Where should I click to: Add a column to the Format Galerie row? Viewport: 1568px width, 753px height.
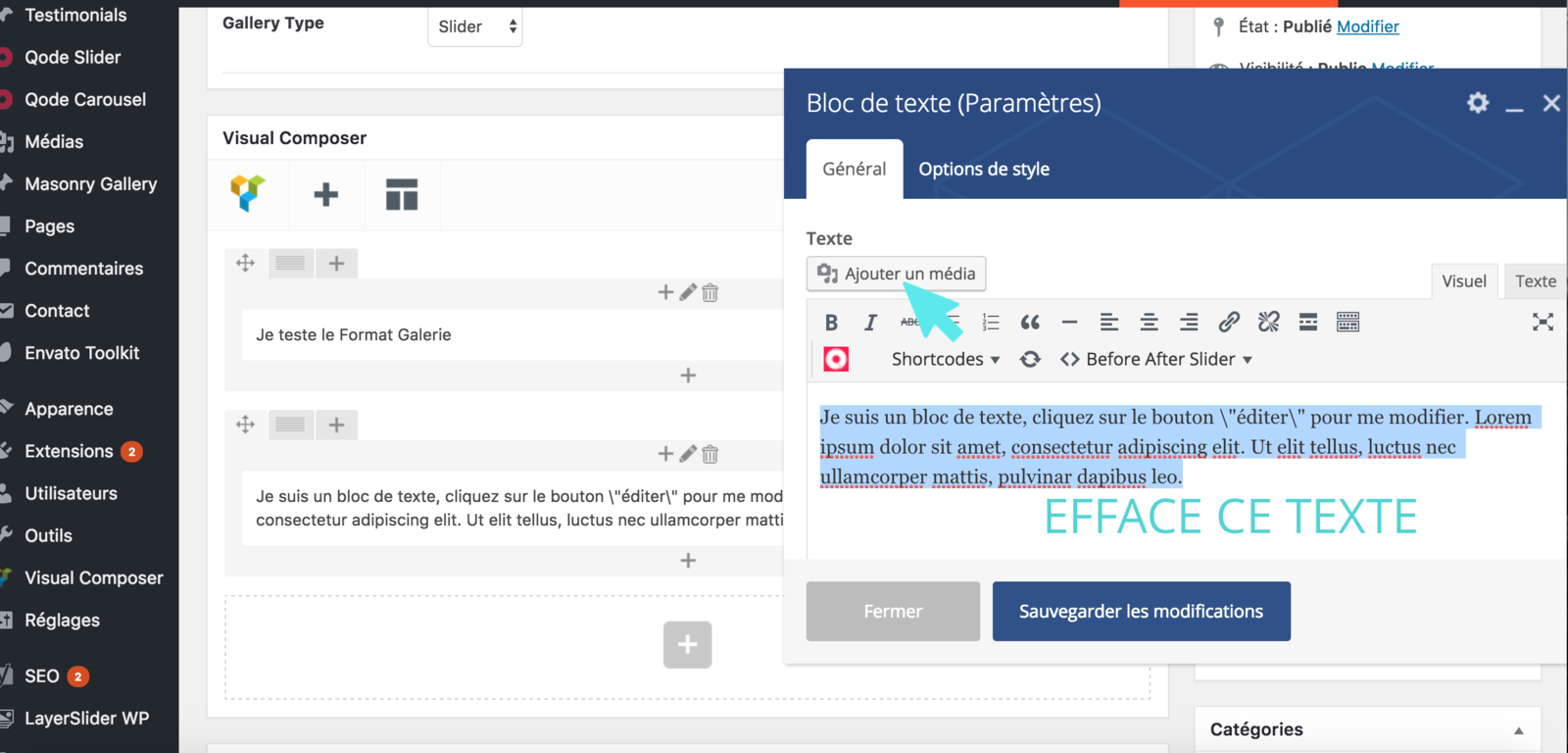(336, 263)
